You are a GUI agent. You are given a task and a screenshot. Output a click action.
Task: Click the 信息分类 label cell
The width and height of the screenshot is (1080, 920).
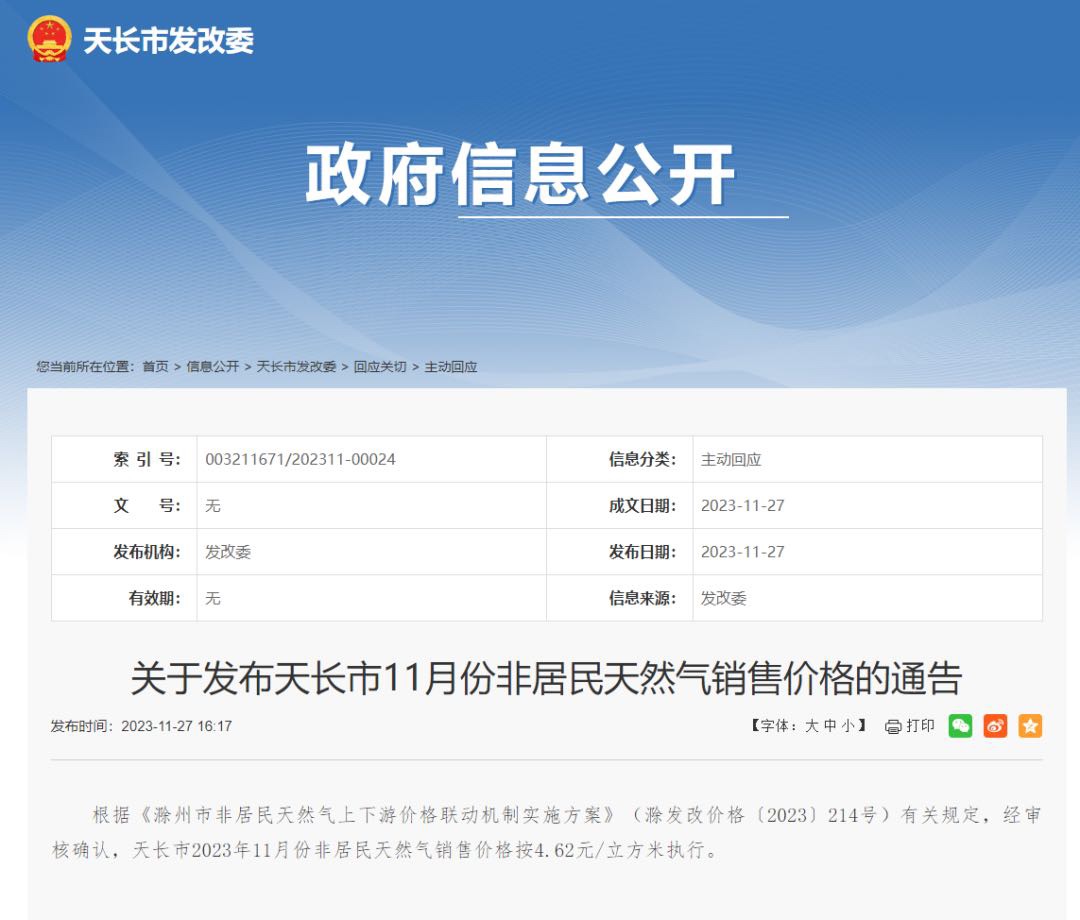620,459
